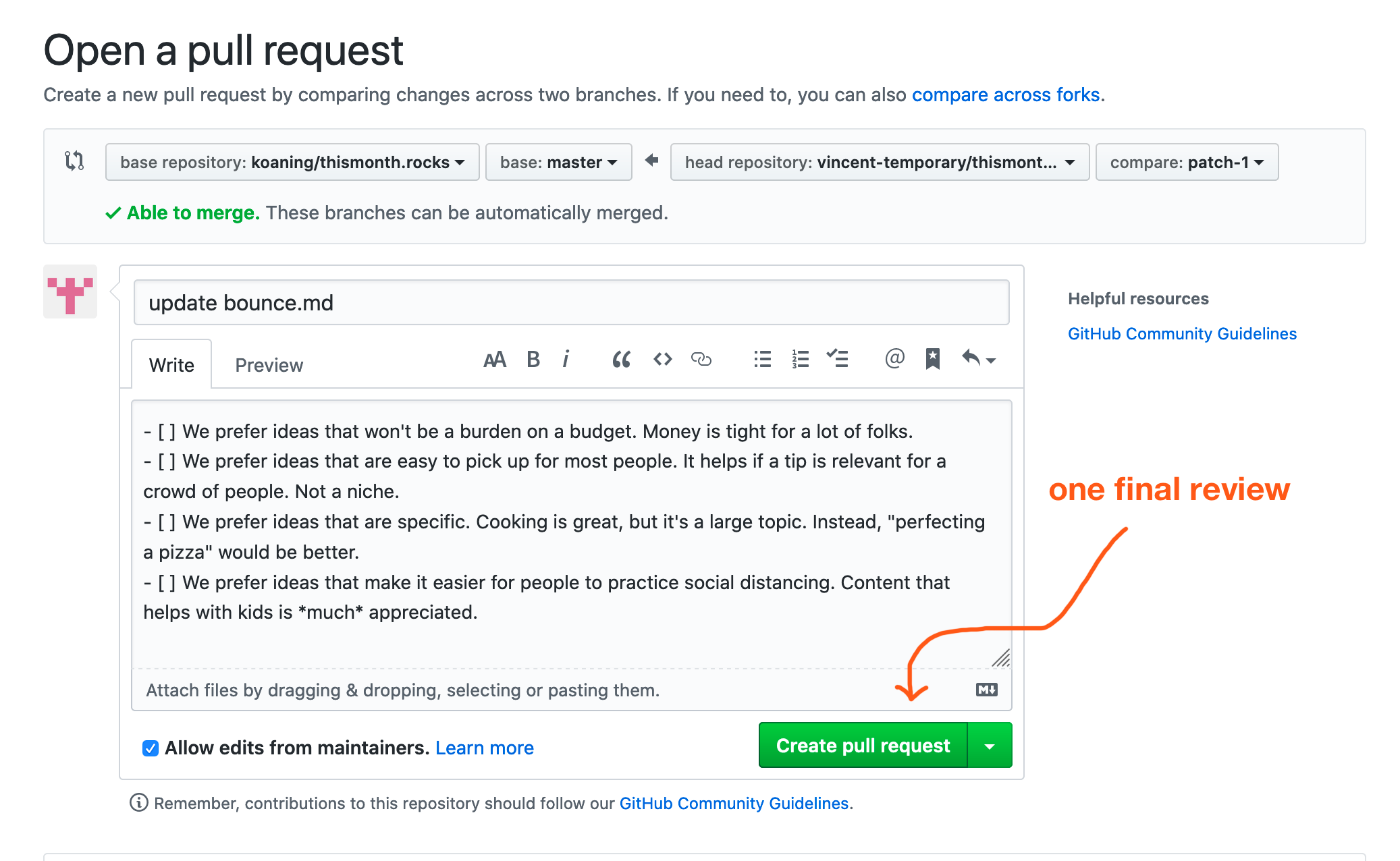Viewport: 1400px width, 861px height.
Task: Click the 'Open a pull request' heading
Action: pos(223,51)
